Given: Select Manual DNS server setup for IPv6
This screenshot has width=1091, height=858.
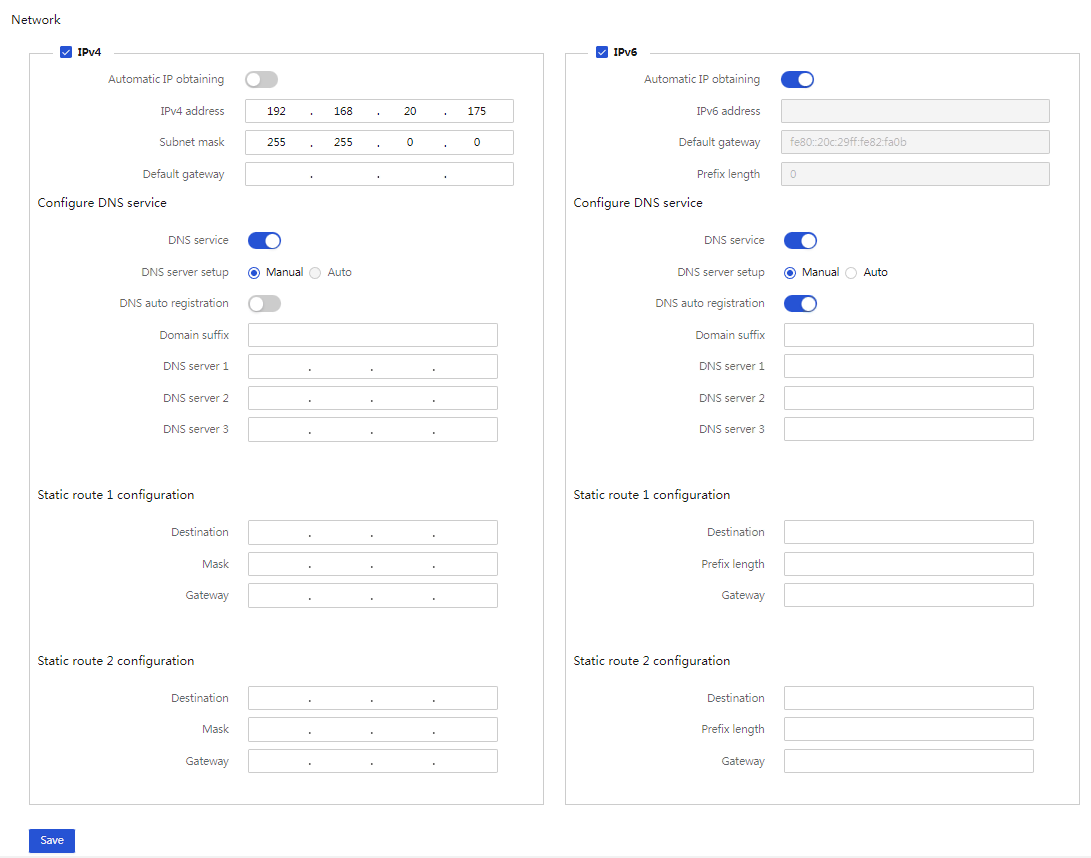Looking at the screenshot, I should pos(790,273).
